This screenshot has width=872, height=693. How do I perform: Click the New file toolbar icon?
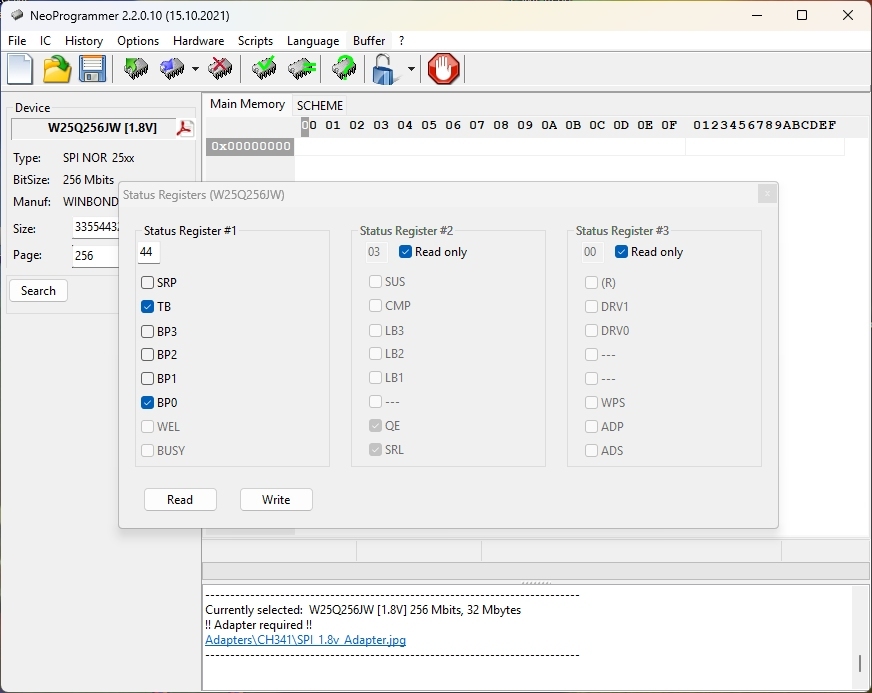coord(21,69)
